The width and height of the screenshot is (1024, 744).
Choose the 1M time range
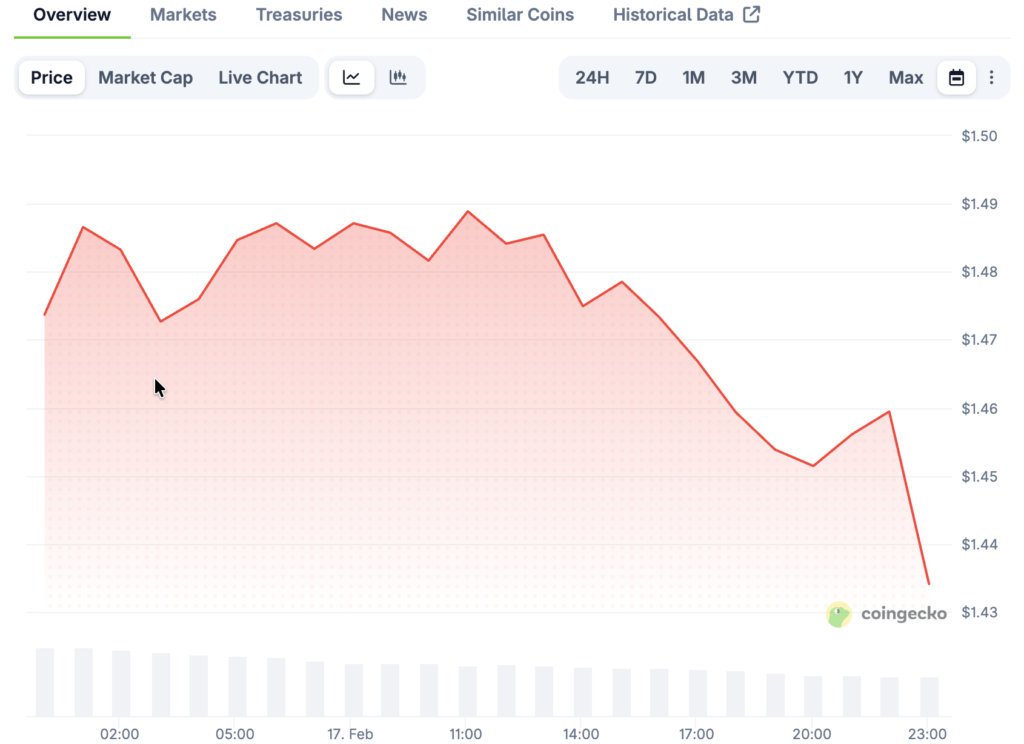click(x=693, y=78)
